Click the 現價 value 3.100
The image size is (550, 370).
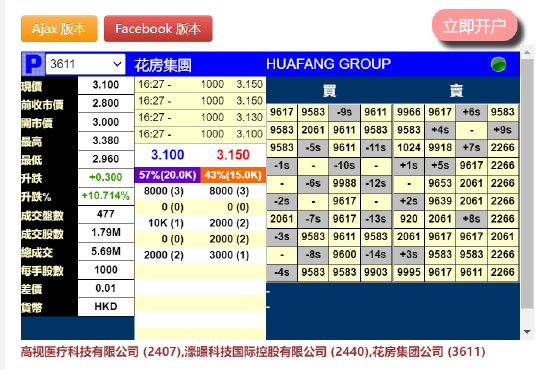point(106,85)
